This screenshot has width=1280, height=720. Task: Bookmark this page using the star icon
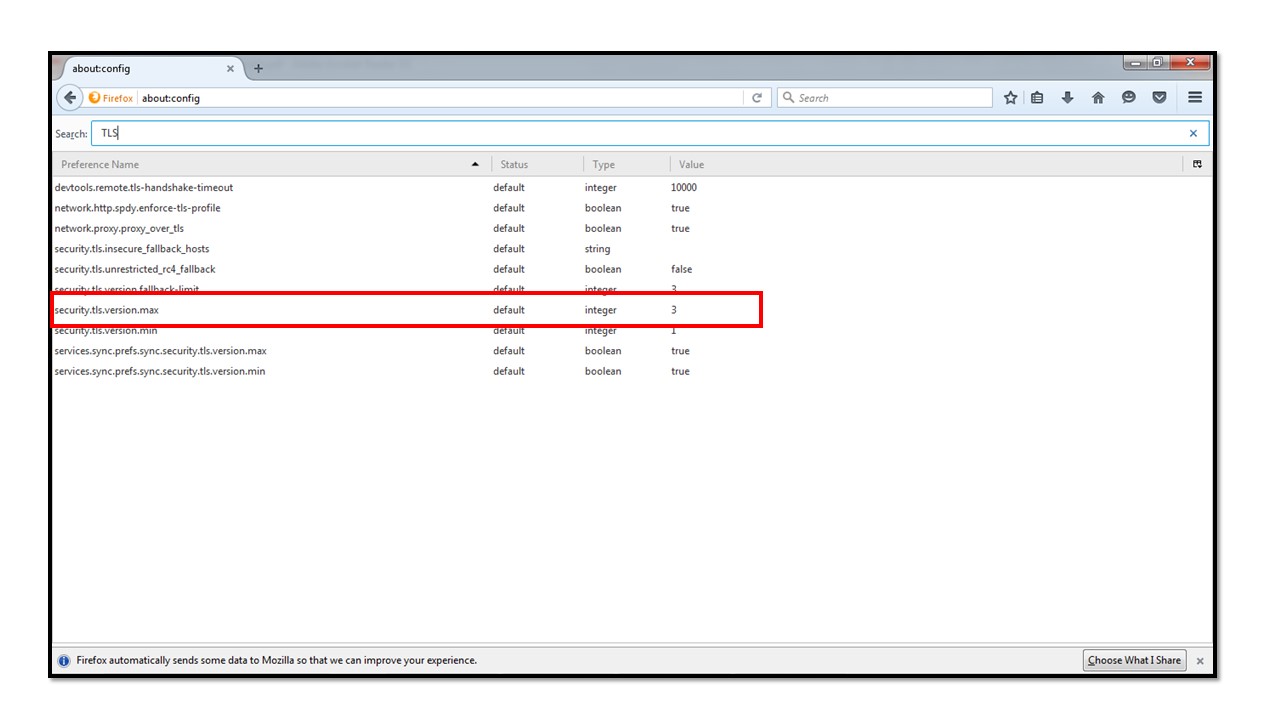click(1010, 97)
